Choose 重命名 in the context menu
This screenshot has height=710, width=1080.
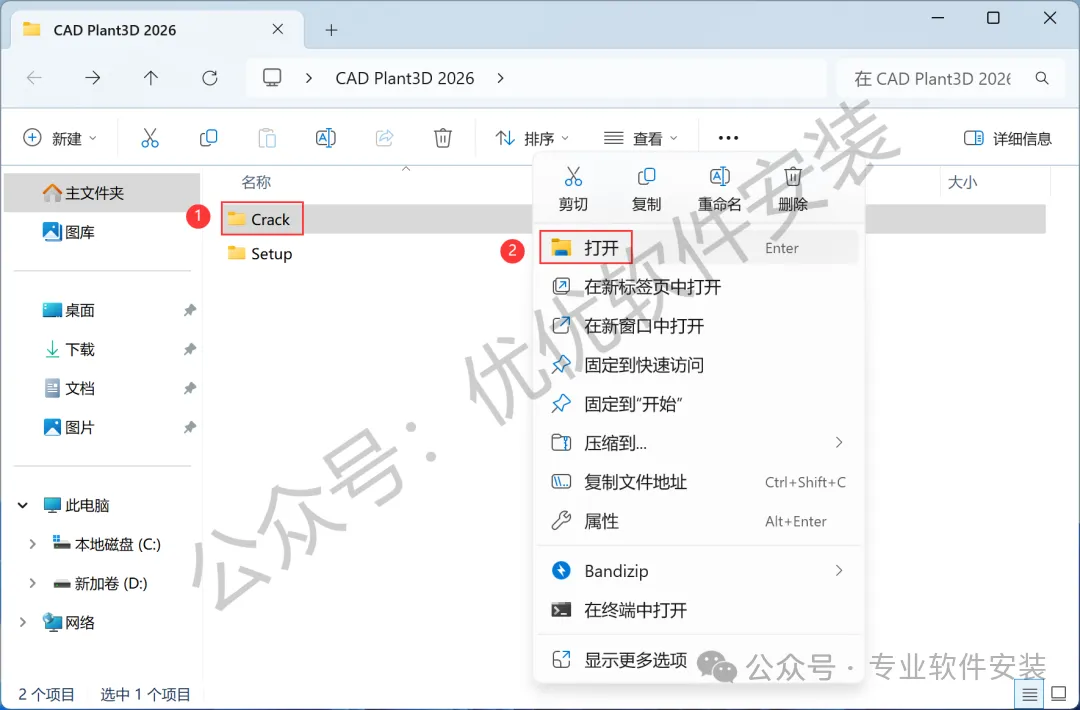point(719,189)
